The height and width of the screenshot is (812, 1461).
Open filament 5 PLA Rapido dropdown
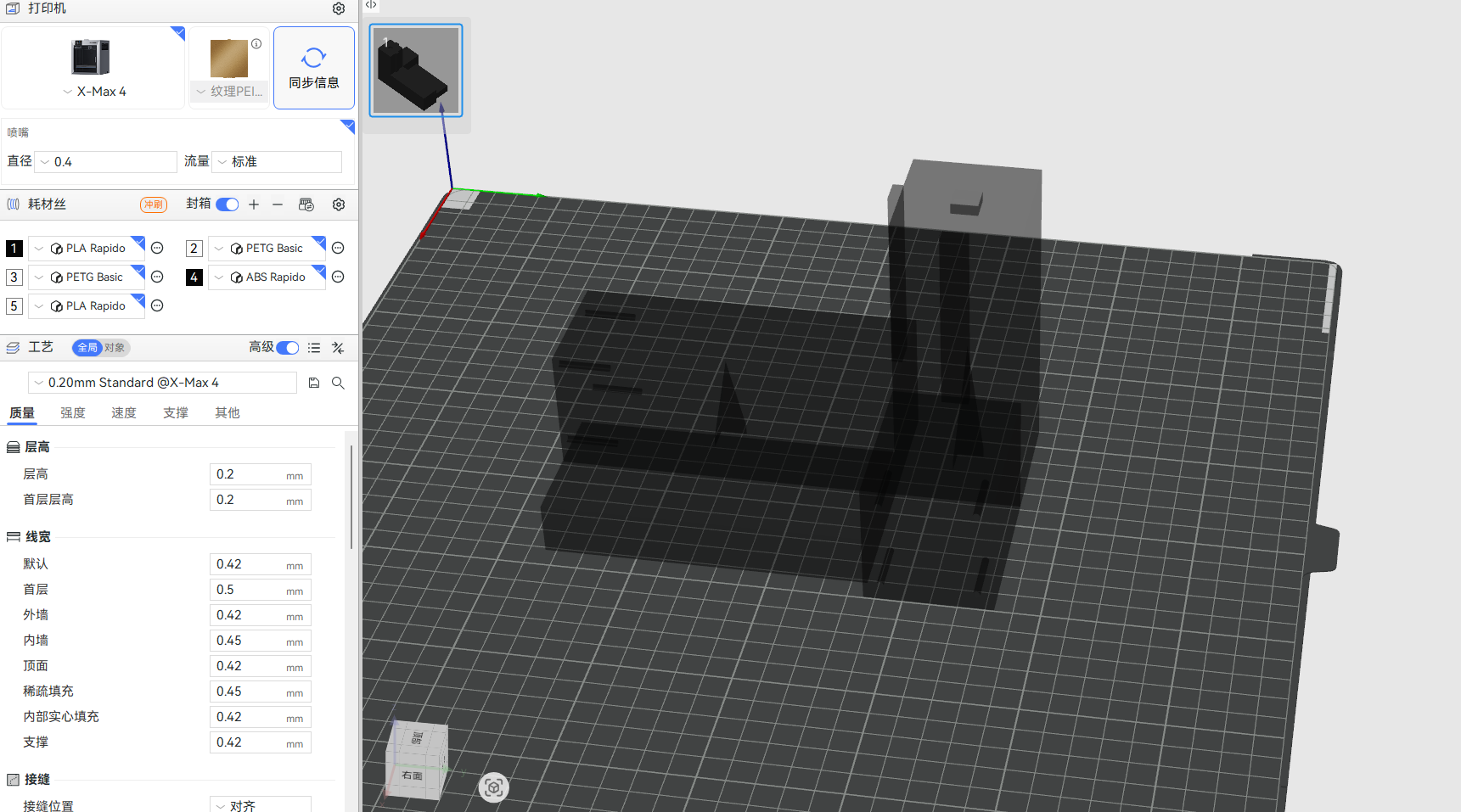click(87, 306)
